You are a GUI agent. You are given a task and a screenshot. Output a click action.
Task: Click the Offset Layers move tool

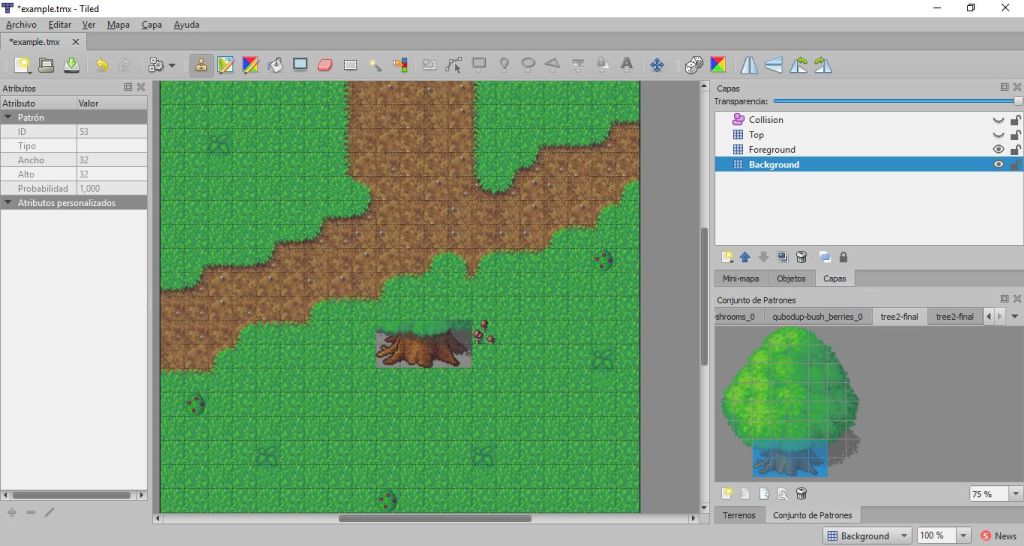(657, 65)
